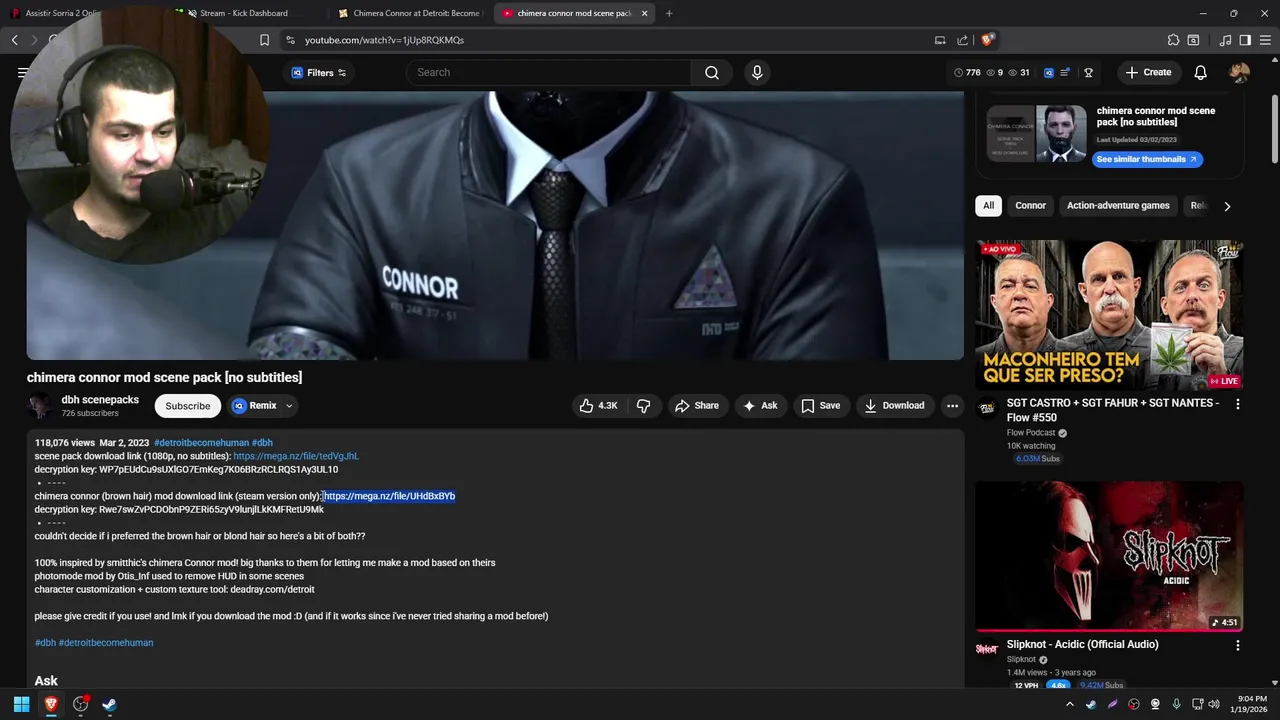Open Maconheiro Tem Que Ser Preso thumbnail
1280x720 pixels.
point(1109,314)
